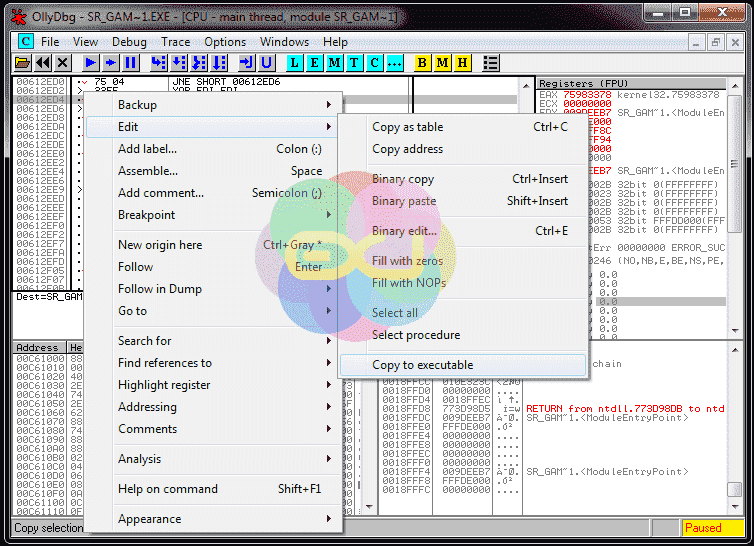Click the Close program X icon
Image resolution: width=754 pixels, height=546 pixels.
pos(63,63)
